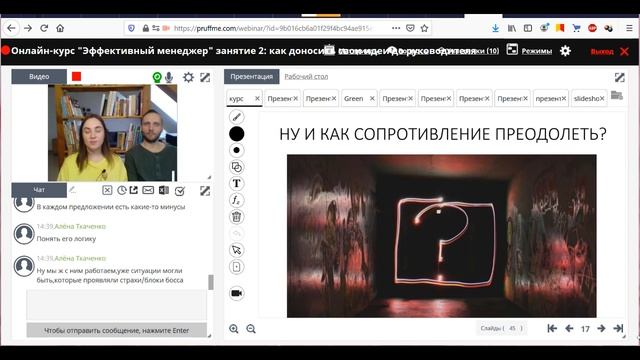Select the pointer cursor tool
Image resolution: width=640 pixels, height=360 pixels.
(236, 250)
